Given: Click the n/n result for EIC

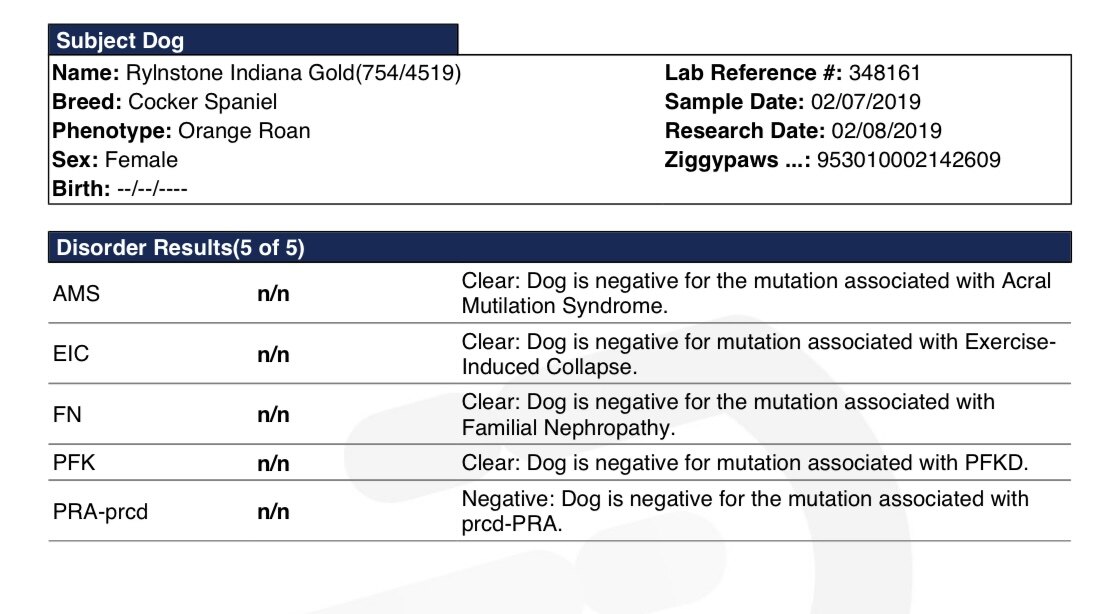Looking at the screenshot, I should coord(273,354).
